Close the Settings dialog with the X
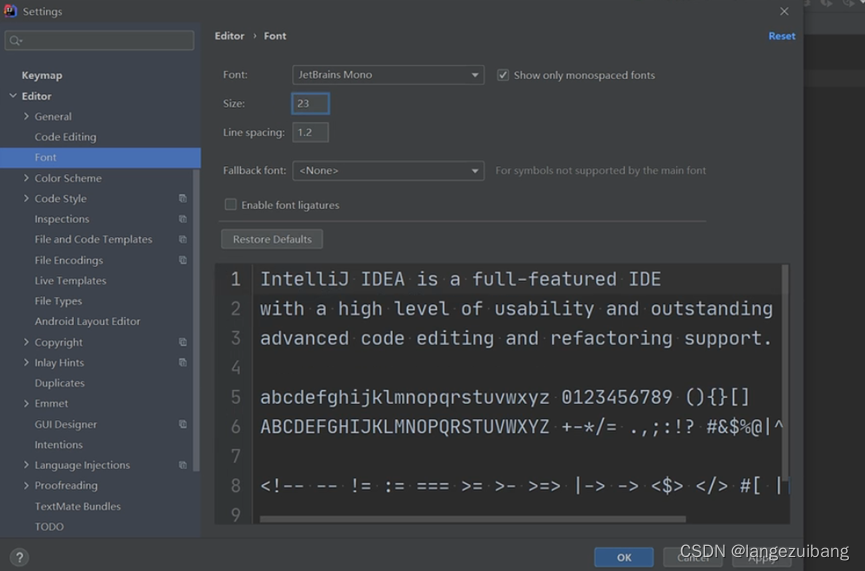 pos(784,11)
